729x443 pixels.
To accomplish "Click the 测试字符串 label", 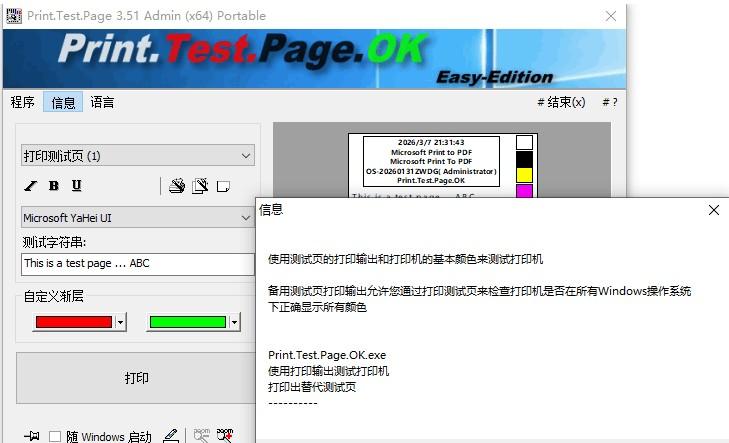I will point(54,242).
